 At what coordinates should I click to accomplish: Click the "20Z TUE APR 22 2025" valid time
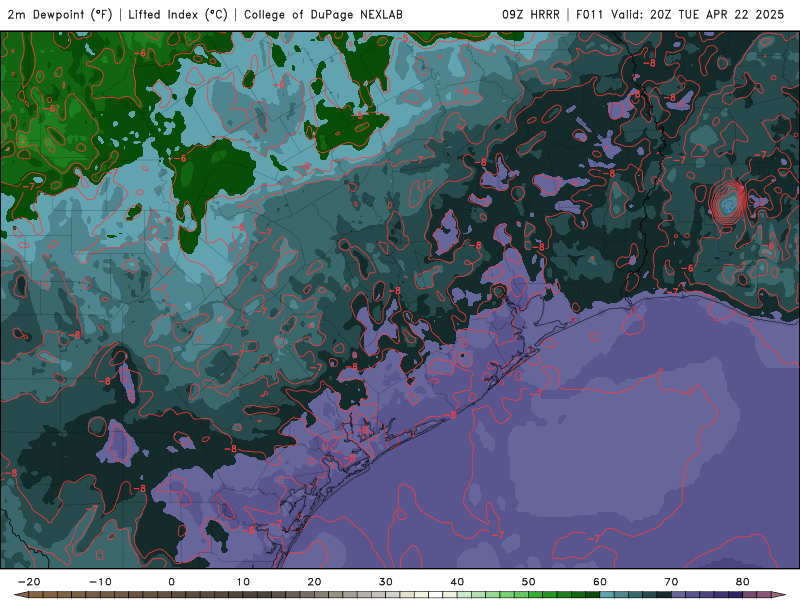[x=717, y=15]
